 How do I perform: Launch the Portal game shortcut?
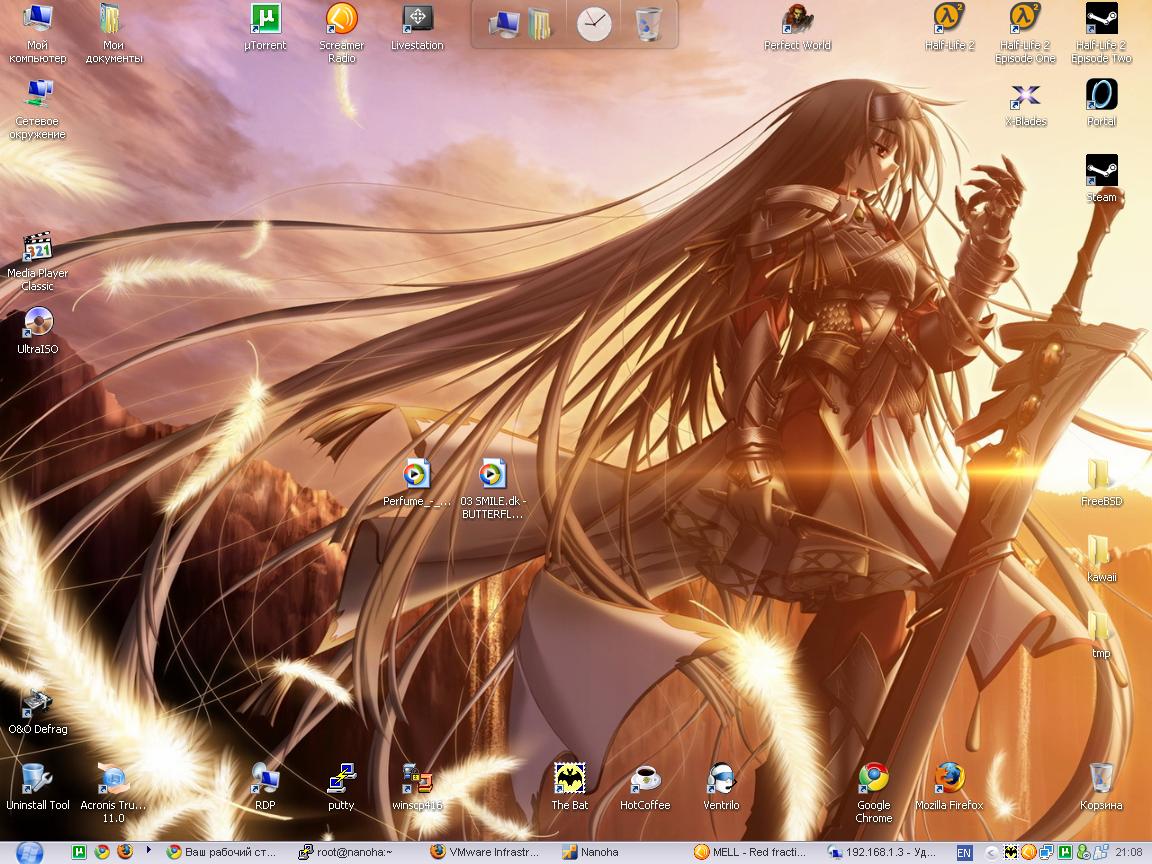(1101, 104)
